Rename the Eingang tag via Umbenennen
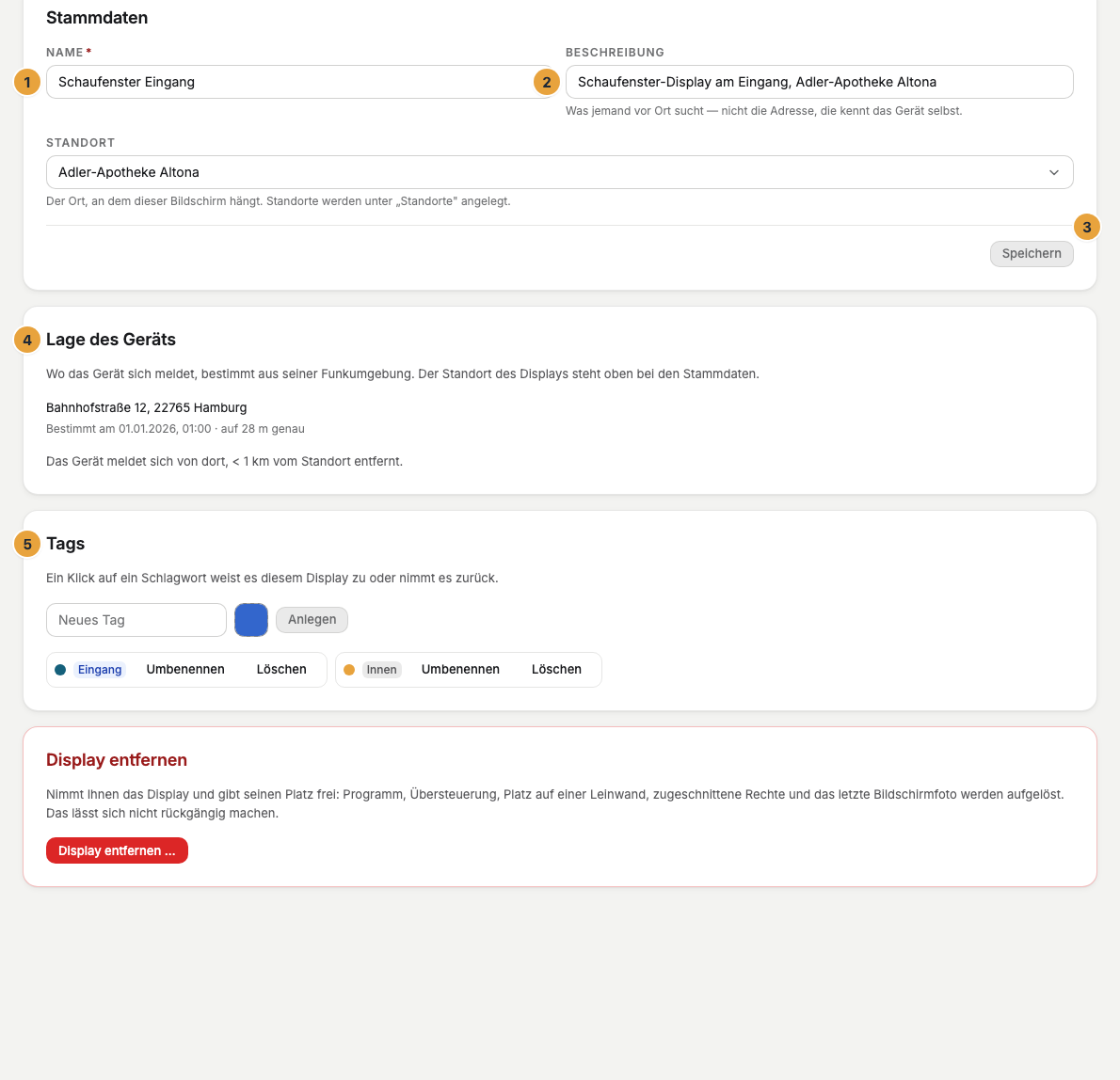 pyautogui.click(x=185, y=670)
